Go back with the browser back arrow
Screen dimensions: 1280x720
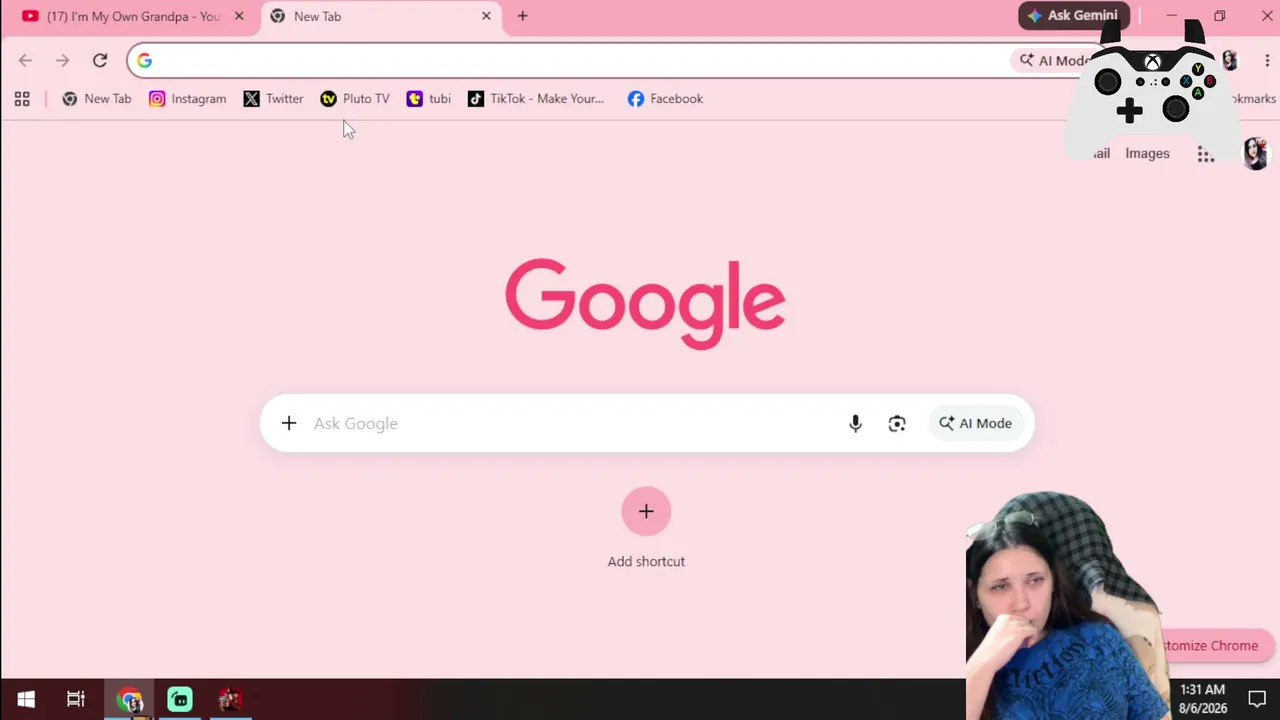click(25, 61)
